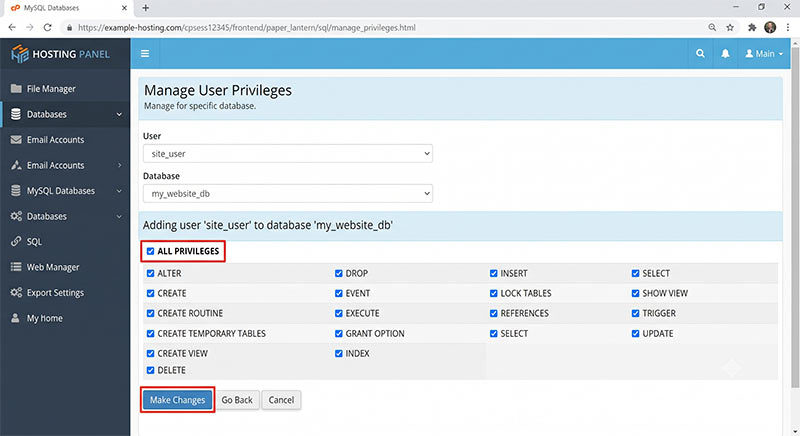Select the MySQL Databases browser tab
This screenshot has width=800, height=436.
[69, 8]
